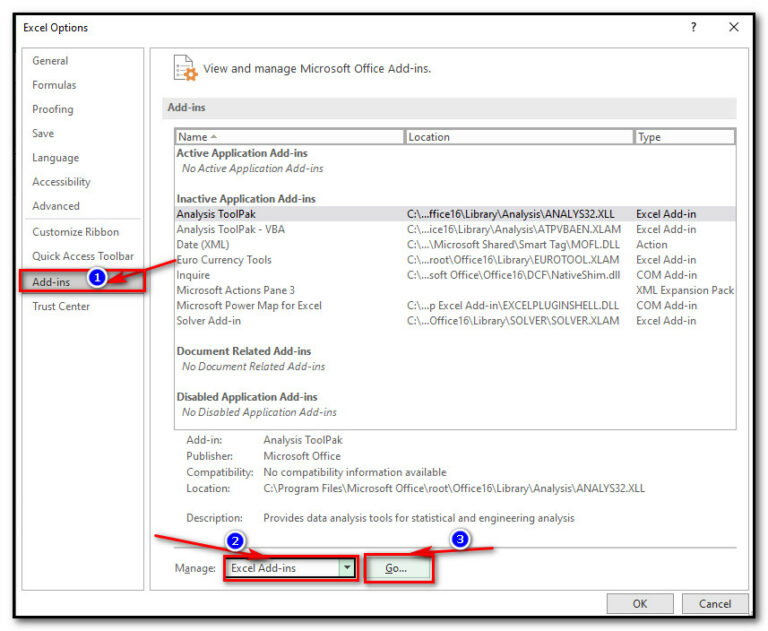Select Microsoft Power Map for Excel

(249, 305)
